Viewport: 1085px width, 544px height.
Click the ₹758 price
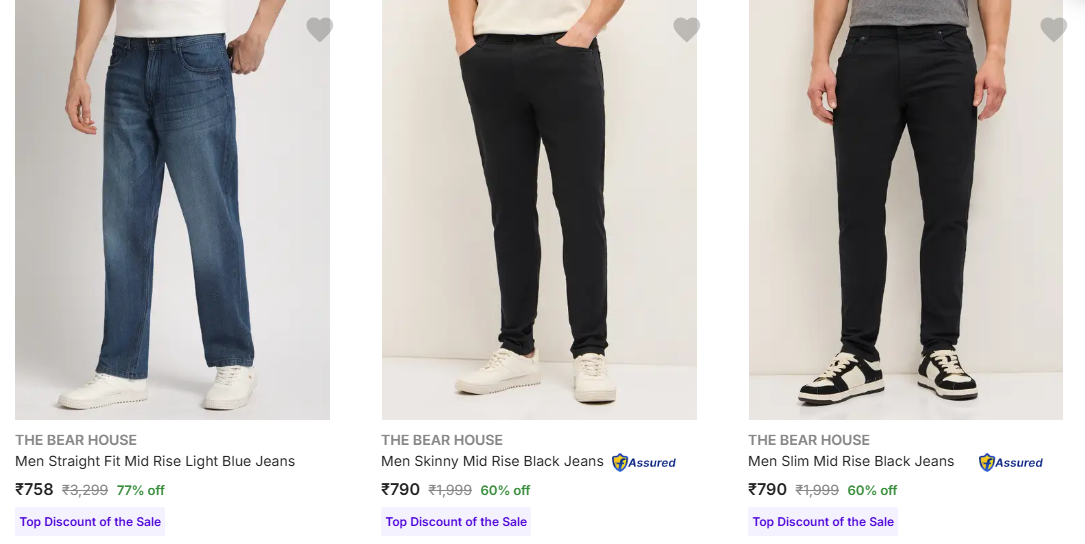coord(34,489)
